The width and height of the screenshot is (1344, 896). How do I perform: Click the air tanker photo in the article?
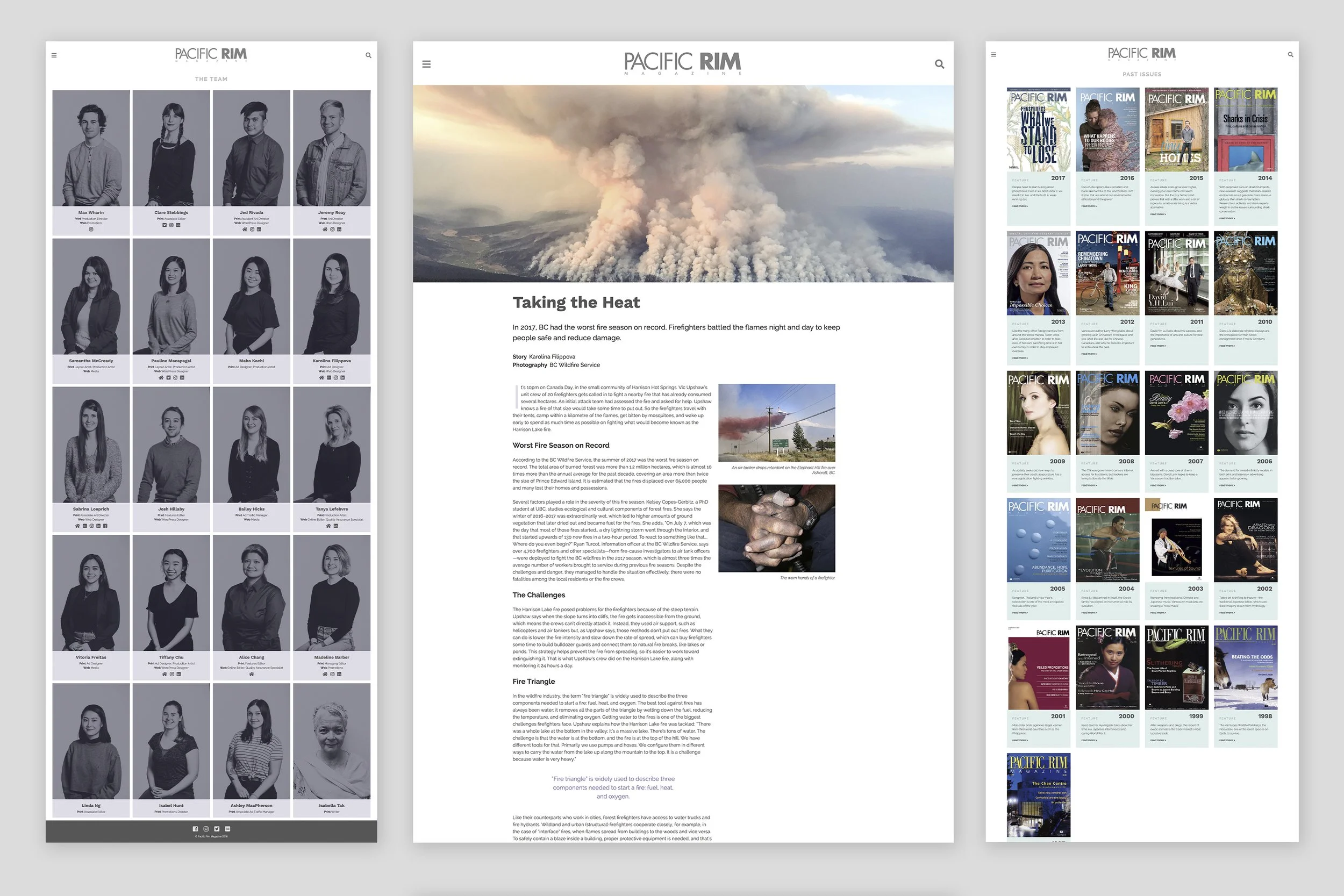[777, 423]
